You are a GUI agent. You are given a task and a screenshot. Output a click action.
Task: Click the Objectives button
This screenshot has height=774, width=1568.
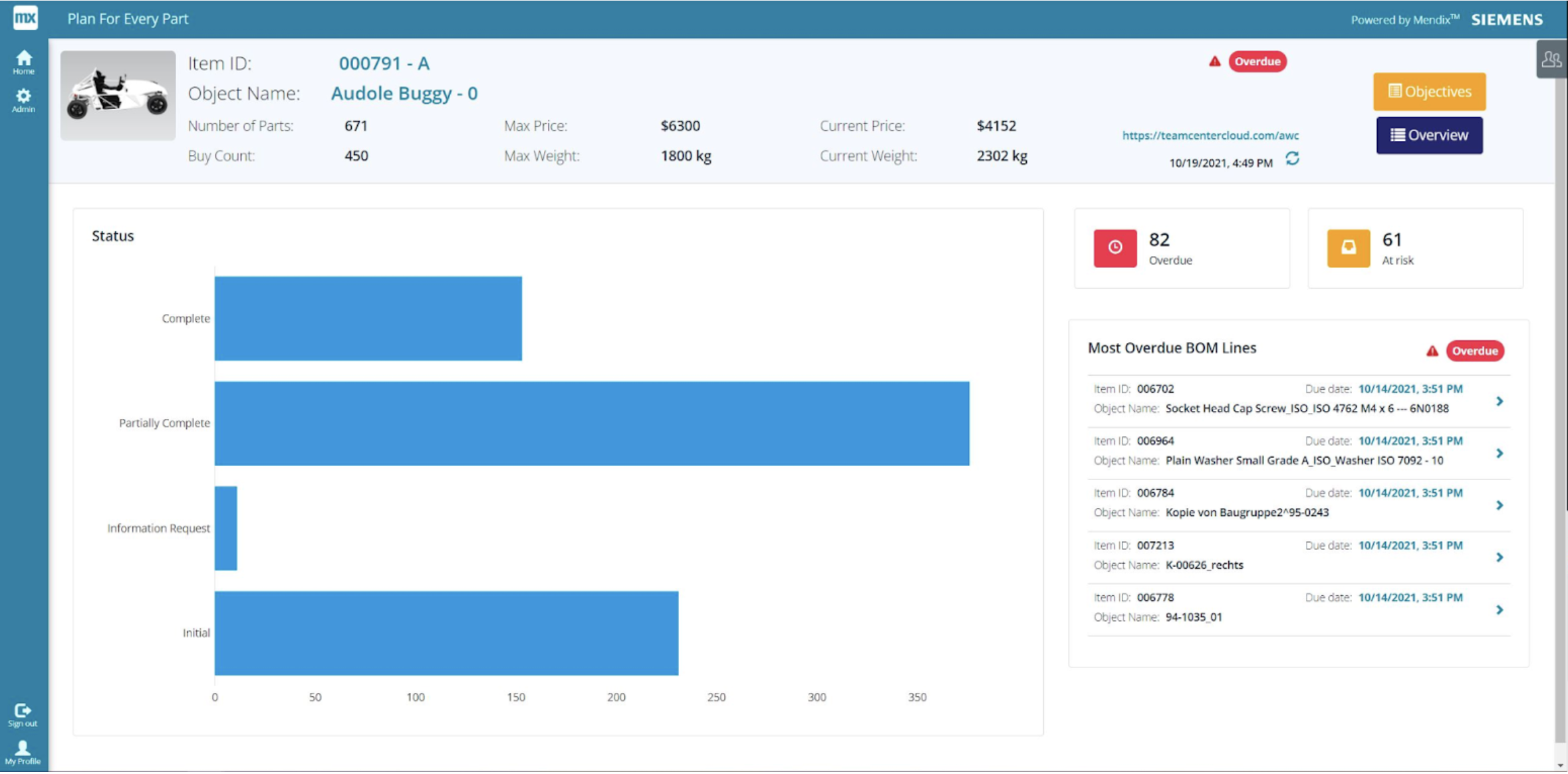coord(1429,92)
